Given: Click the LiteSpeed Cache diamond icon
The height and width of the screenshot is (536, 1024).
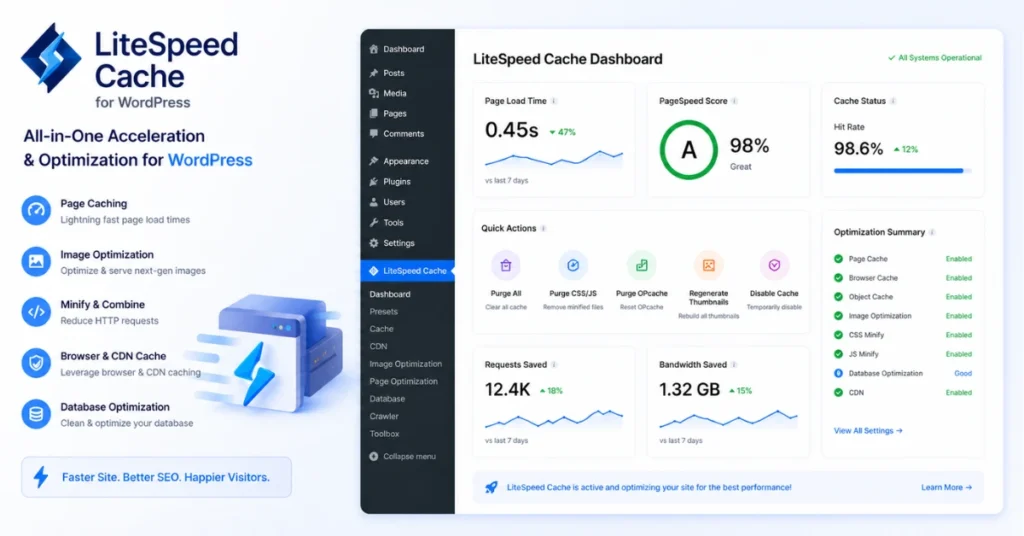Looking at the screenshot, I should click(374, 271).
